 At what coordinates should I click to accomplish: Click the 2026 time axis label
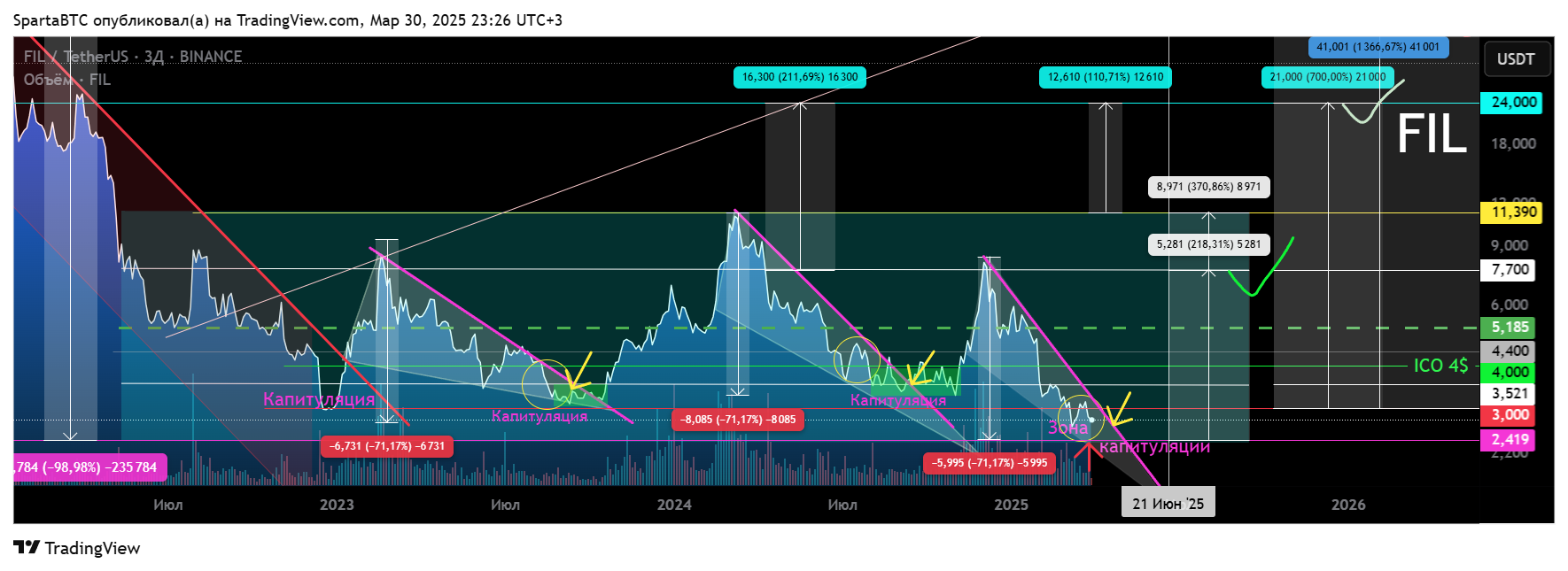click(x=1348, y=505)
